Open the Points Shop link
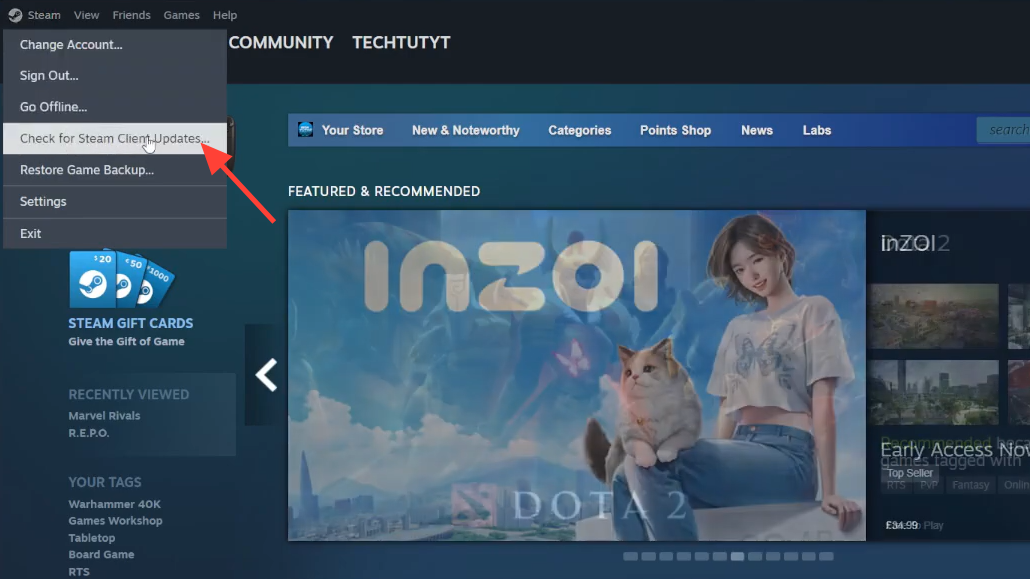Image resolution: width=1030 pixels, height=579 pixels. [x=675, y=130]
